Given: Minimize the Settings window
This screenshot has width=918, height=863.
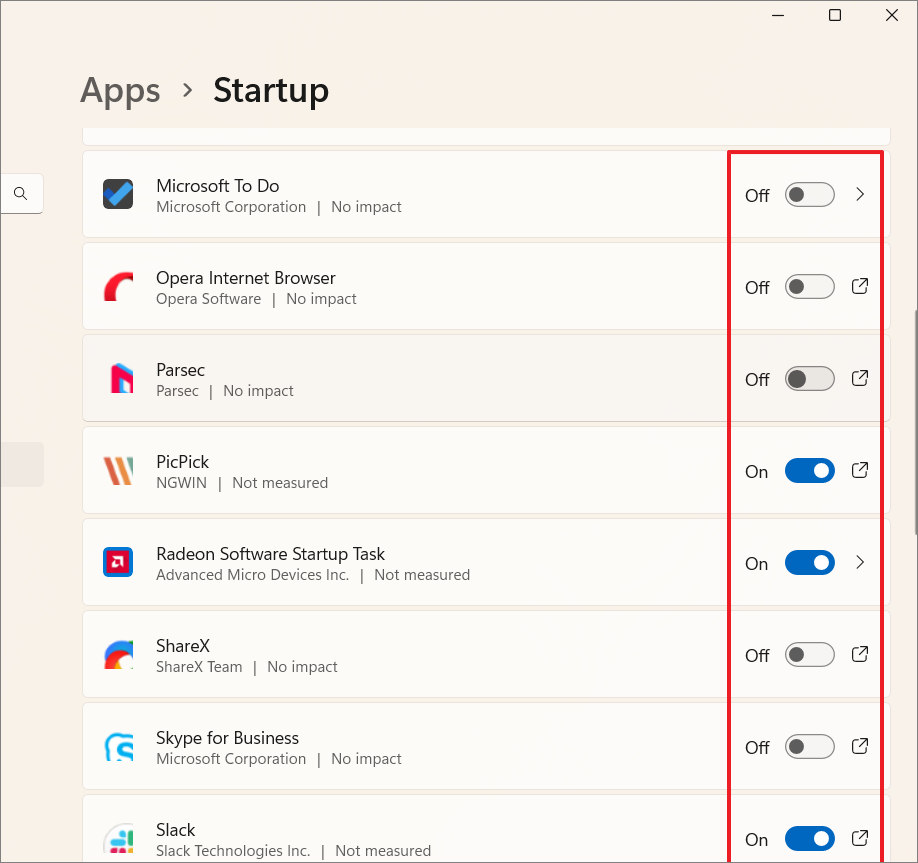Looking at the screenshot, I should pyautogui.click(x=778, y=15).
